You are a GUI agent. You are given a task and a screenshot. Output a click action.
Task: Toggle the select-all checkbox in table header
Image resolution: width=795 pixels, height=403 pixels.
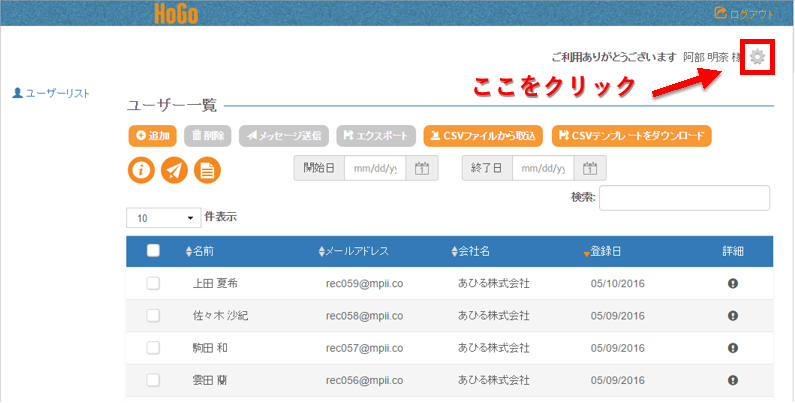click(x=153, y=251)
